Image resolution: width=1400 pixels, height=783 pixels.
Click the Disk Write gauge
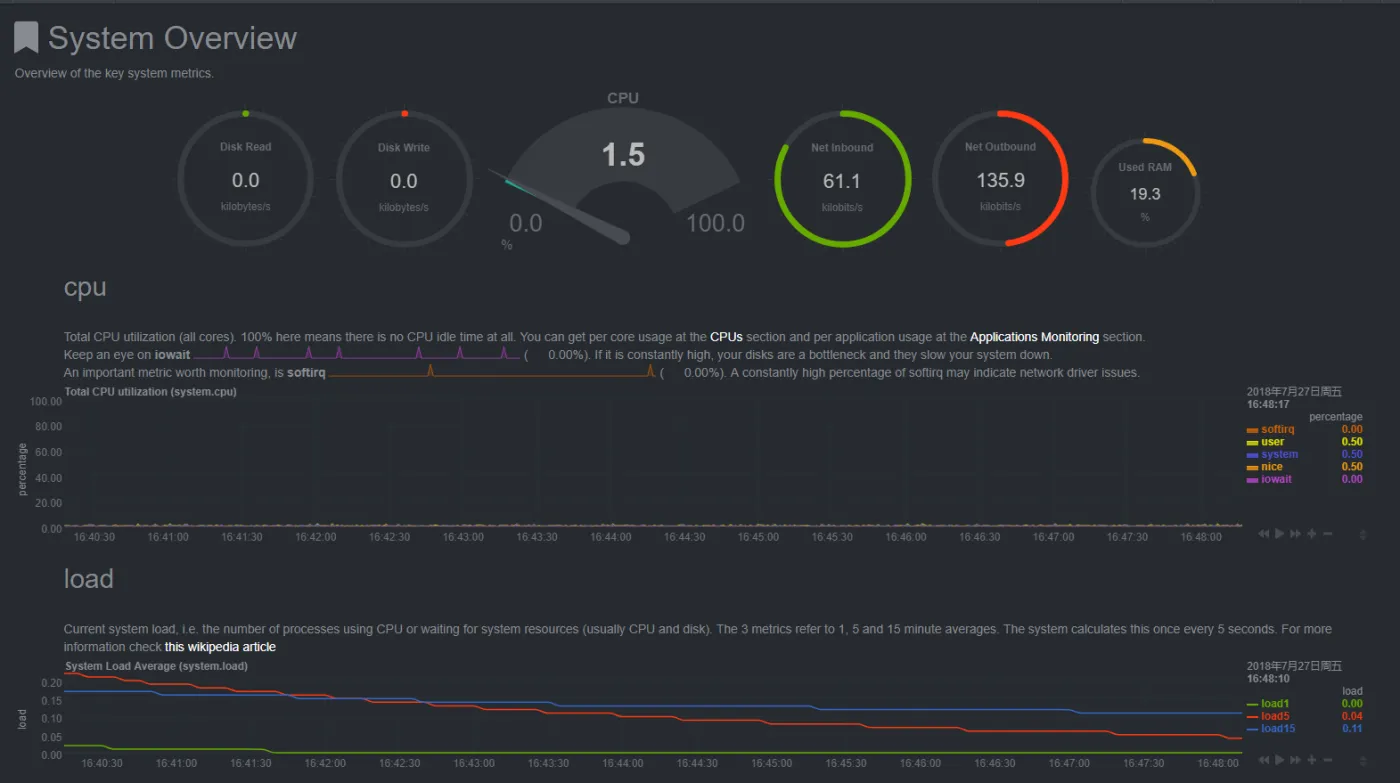click(x=403, y=180)
